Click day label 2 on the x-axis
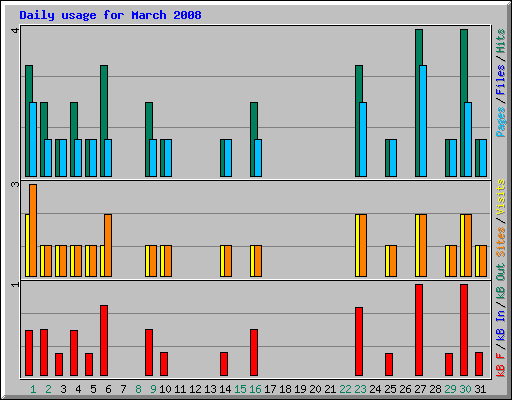 tap(48, 389)
